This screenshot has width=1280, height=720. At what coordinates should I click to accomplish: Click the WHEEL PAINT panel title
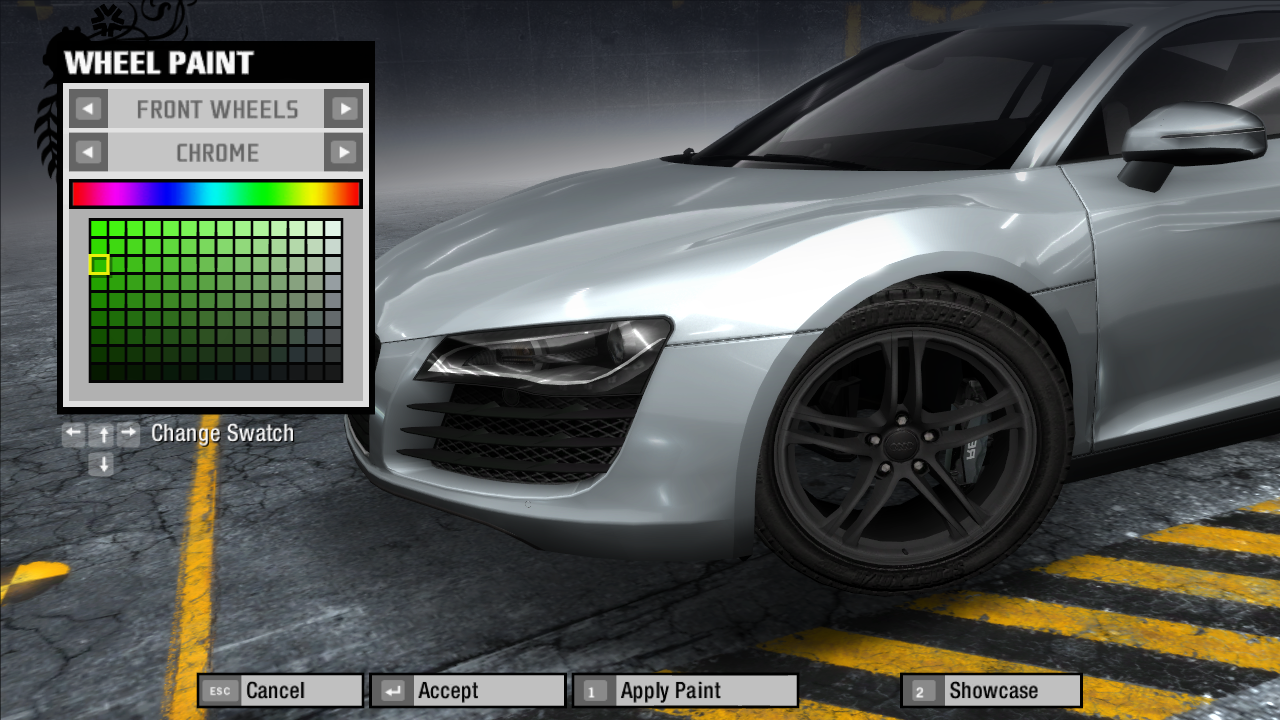pos(159,62)
